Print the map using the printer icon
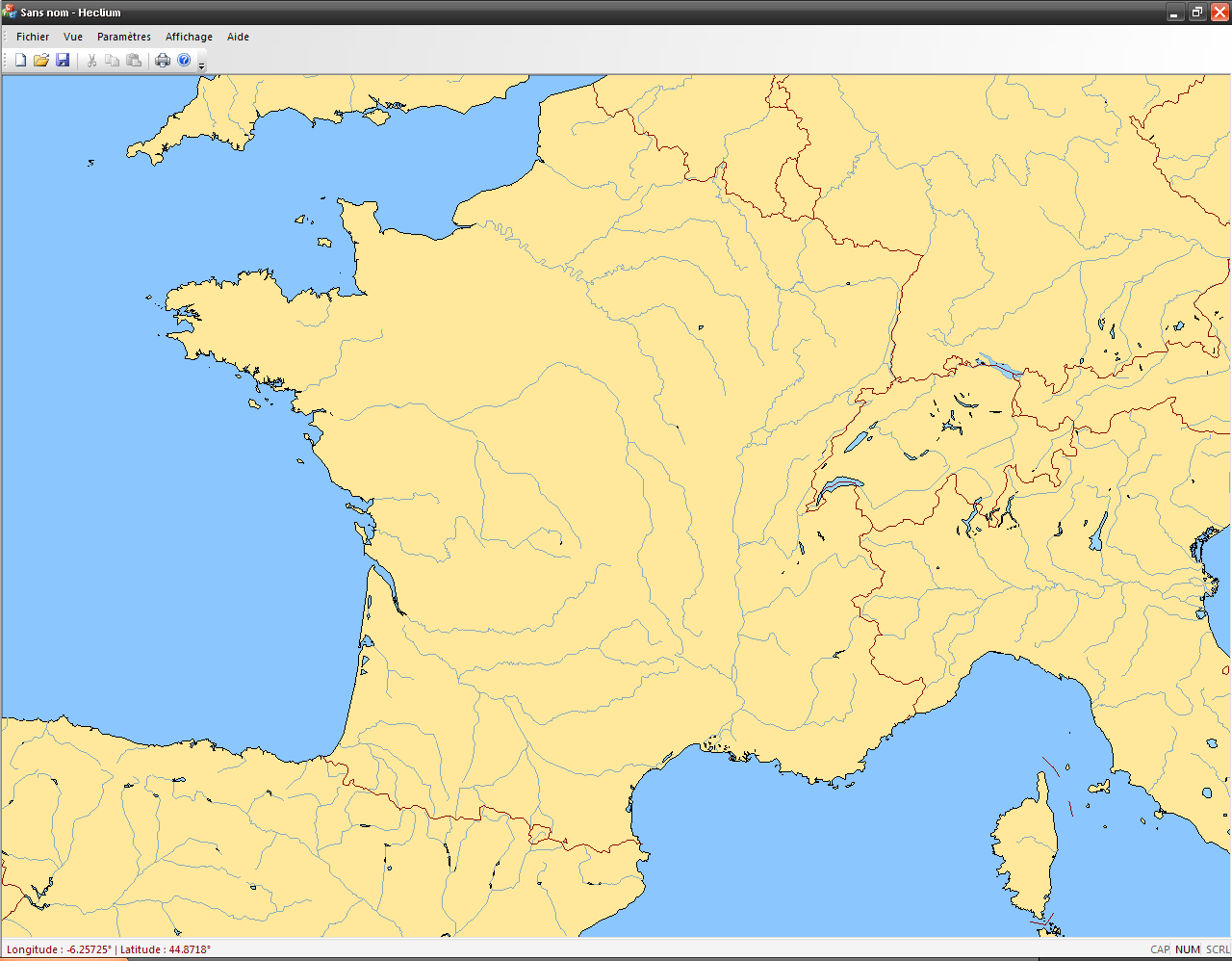The width and height of the screenshot is (1232, 961). tap(163, 61)
